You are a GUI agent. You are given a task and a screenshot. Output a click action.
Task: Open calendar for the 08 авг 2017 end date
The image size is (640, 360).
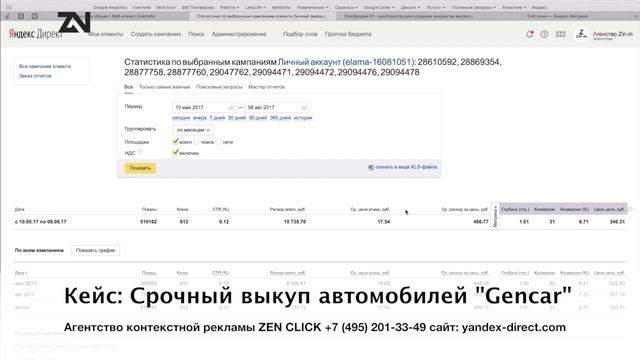(x=304, y=107)
